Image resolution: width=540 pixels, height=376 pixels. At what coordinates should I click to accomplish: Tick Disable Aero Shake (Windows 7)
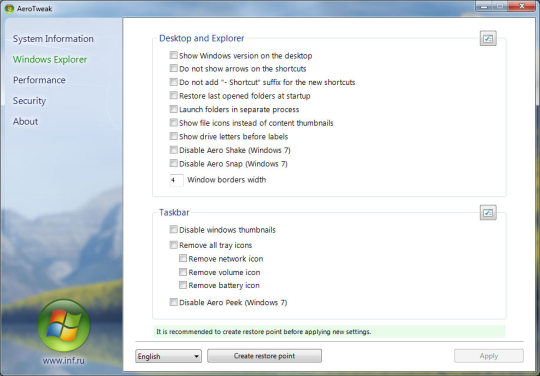(x=174, y=150)
